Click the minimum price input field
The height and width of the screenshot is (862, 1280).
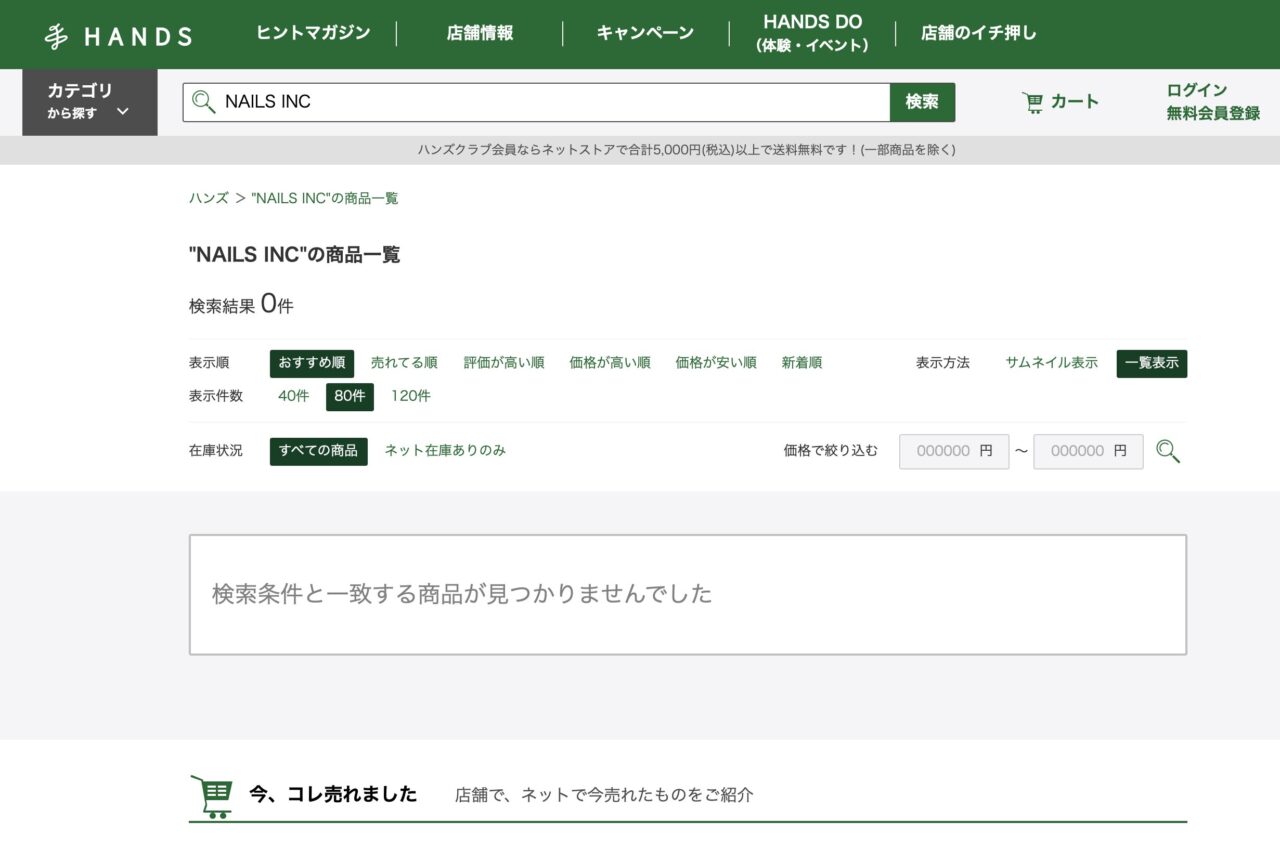coord(954,451)
